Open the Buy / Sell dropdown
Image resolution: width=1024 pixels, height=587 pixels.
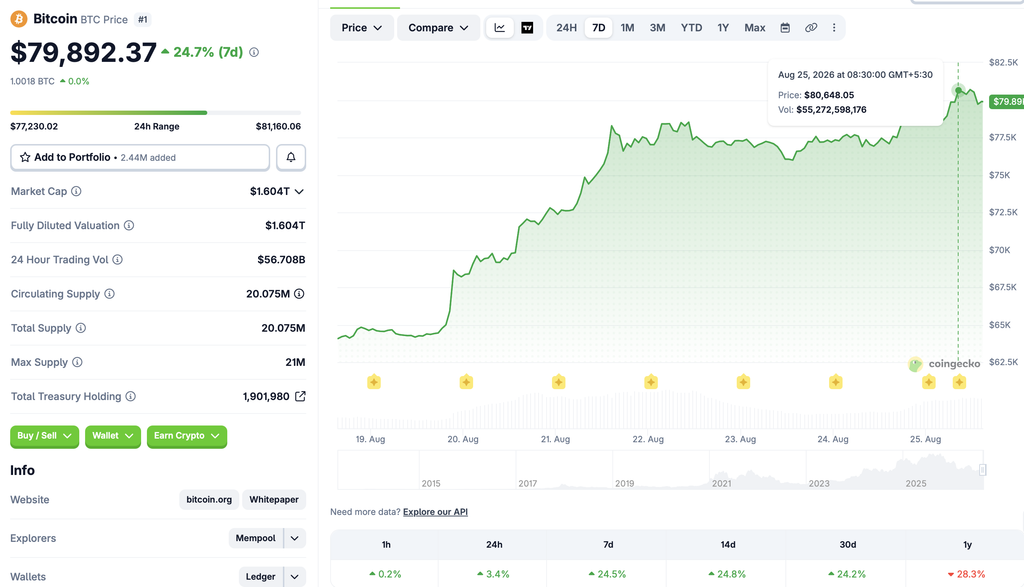coord(44,436)
